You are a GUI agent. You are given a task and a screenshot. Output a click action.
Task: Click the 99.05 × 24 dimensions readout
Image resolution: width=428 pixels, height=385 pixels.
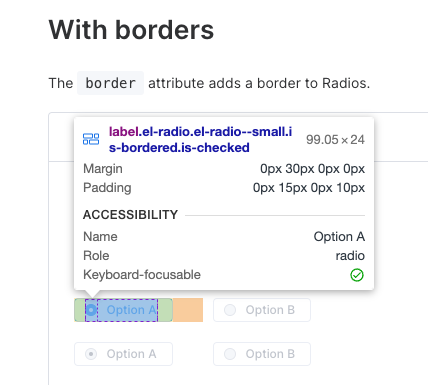tap(335, 140)
